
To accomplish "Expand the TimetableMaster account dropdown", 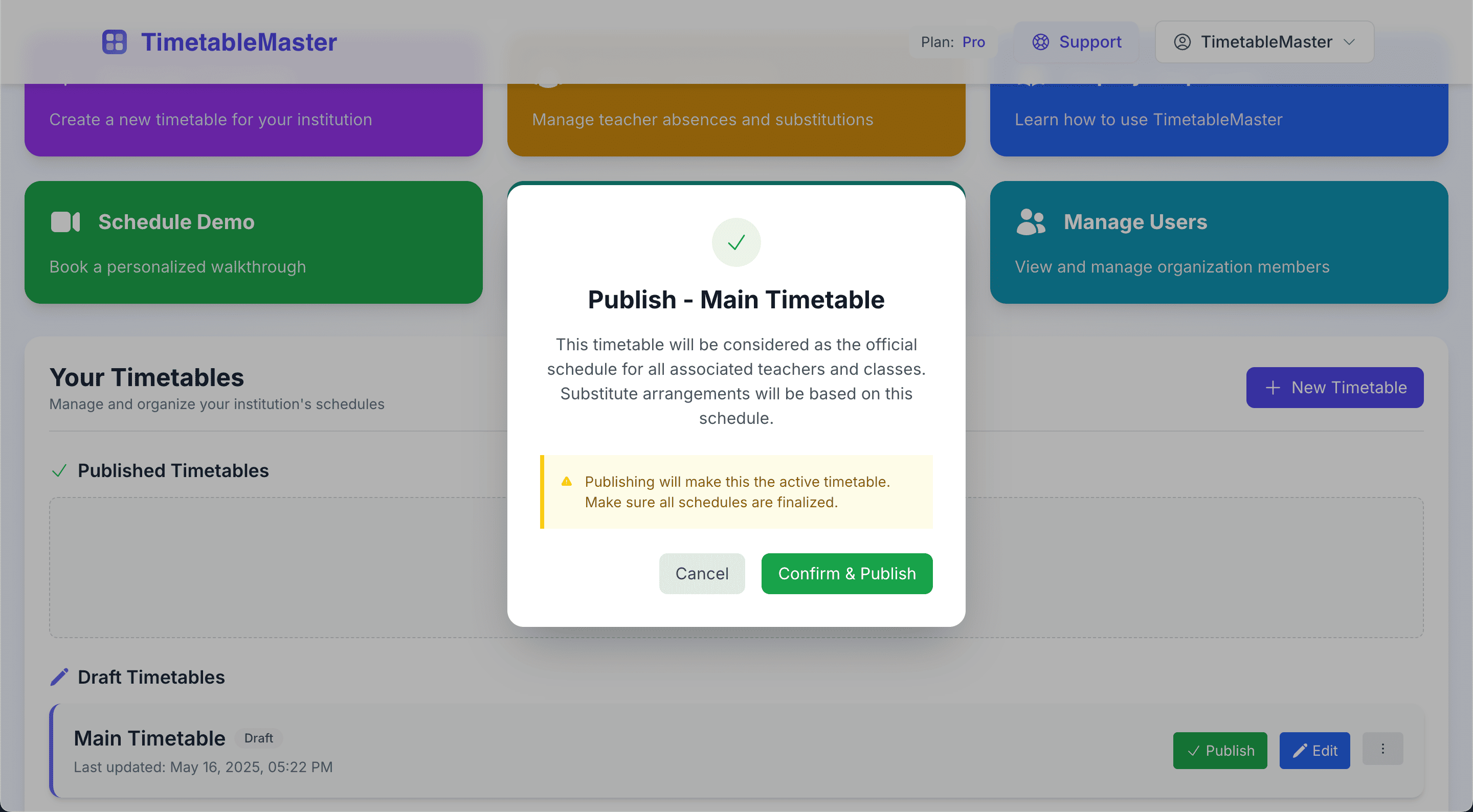I will 1264,42.
